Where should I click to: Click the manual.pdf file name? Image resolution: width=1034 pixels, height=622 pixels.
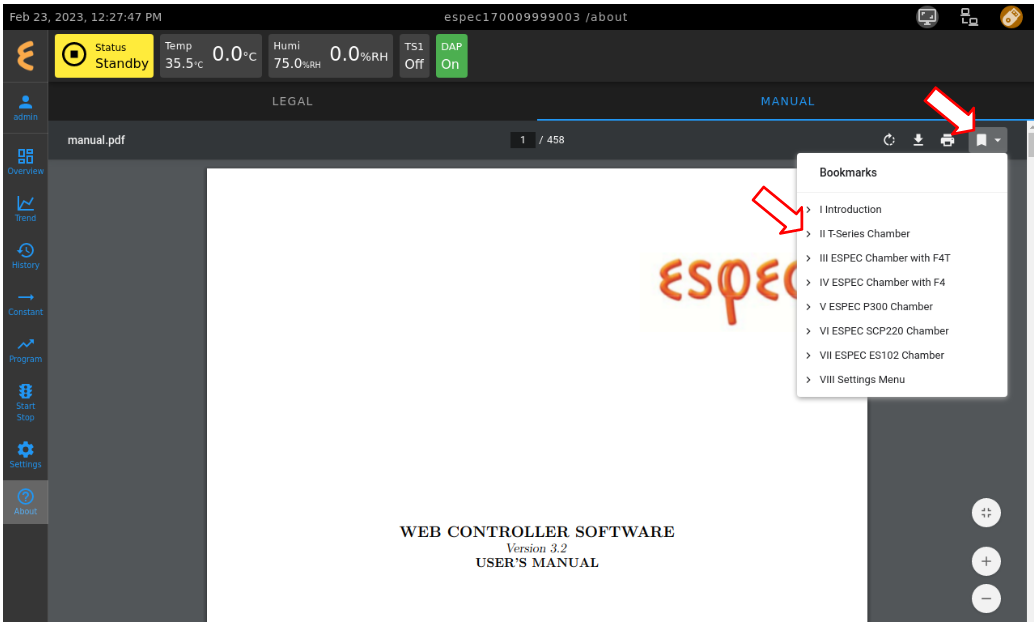[x=96, y=140]
